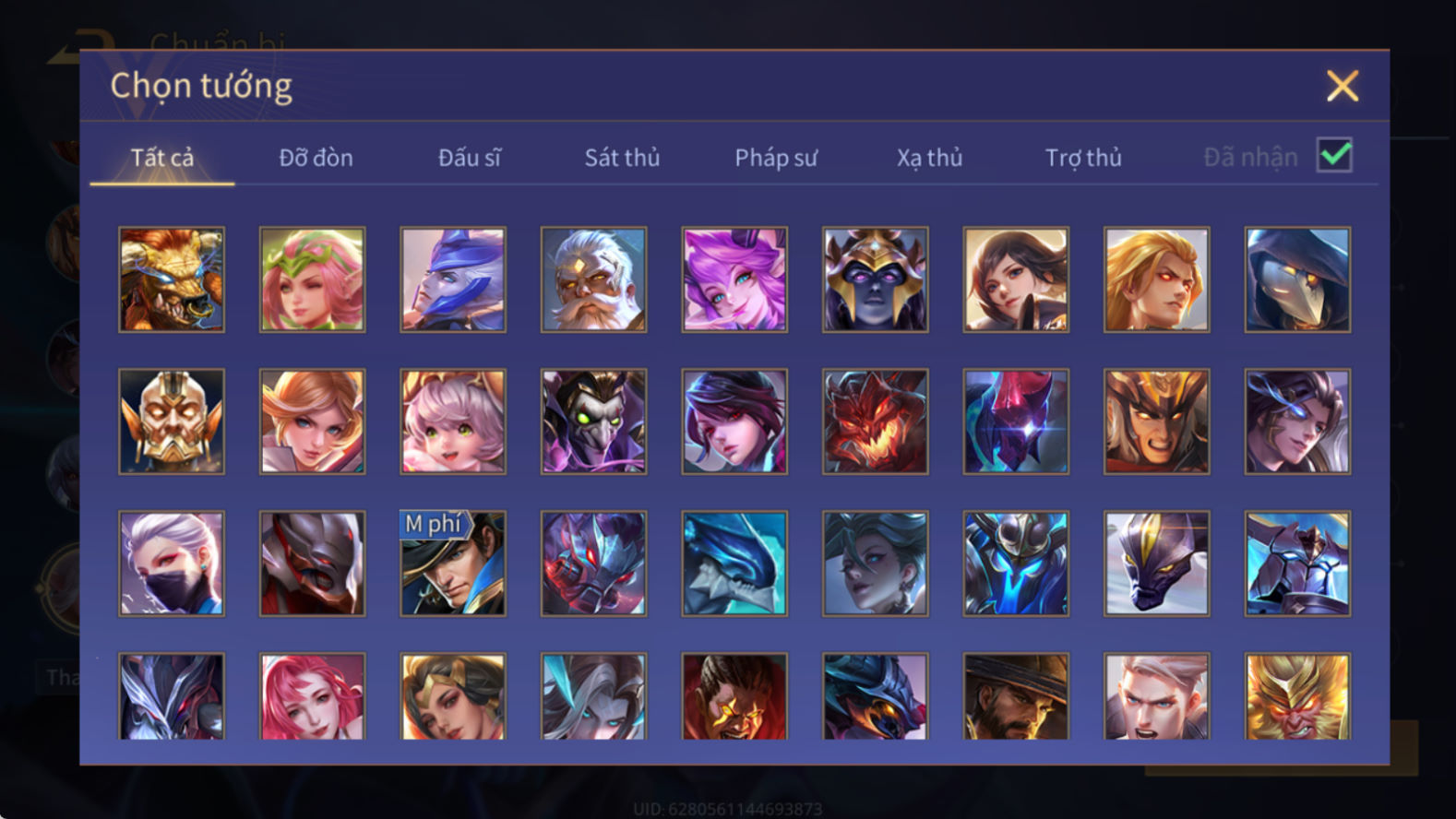Toggle the Đã nhận checkbox

(1334, 155)
